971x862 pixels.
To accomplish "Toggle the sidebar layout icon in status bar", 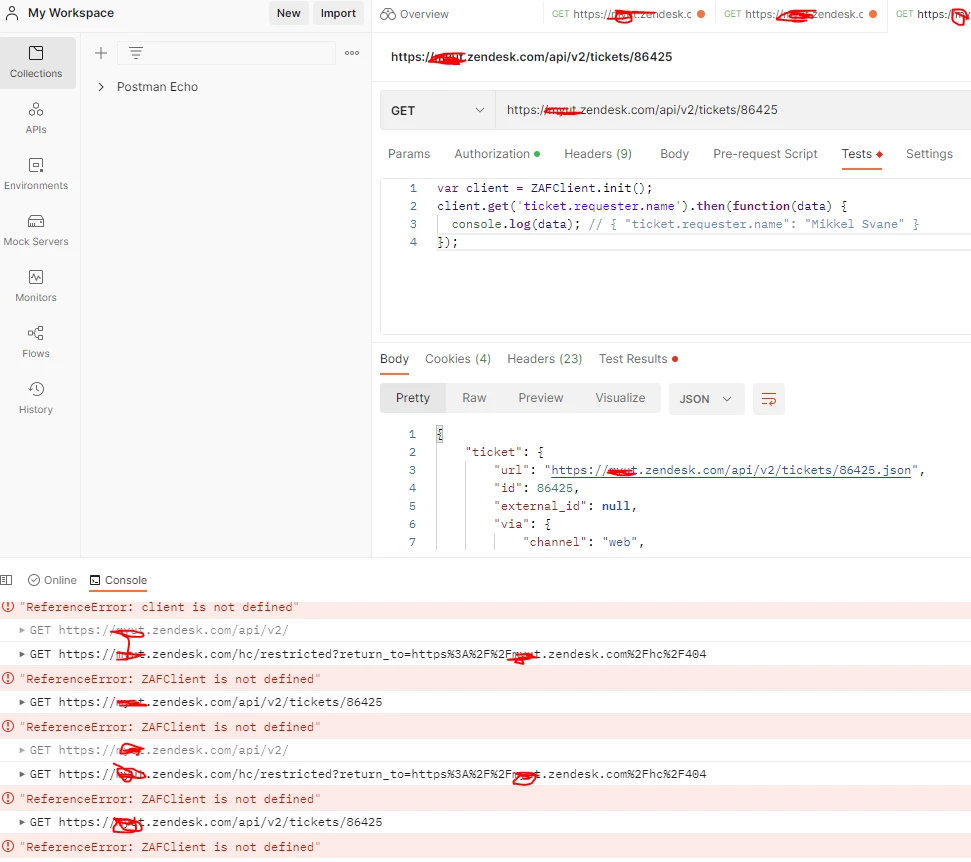I will [x=6, y=580].
